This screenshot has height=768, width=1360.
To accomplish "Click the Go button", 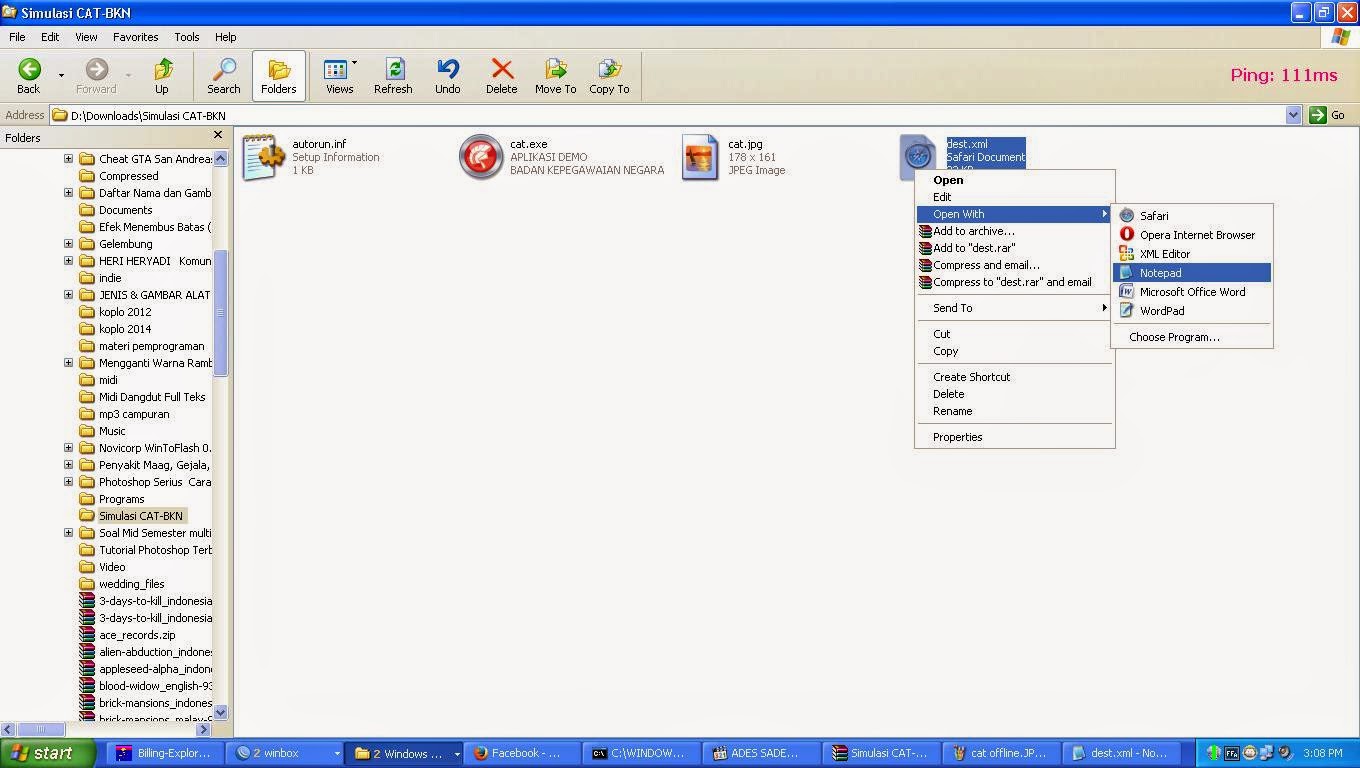I will (x=1328, y=115).
